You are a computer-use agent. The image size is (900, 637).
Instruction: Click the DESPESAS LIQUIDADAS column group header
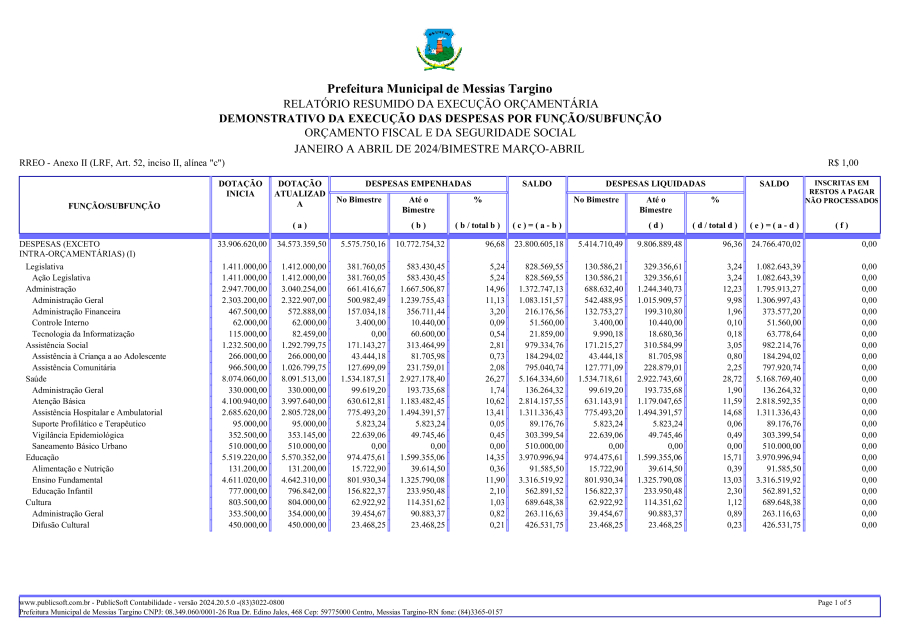[655, 185]
